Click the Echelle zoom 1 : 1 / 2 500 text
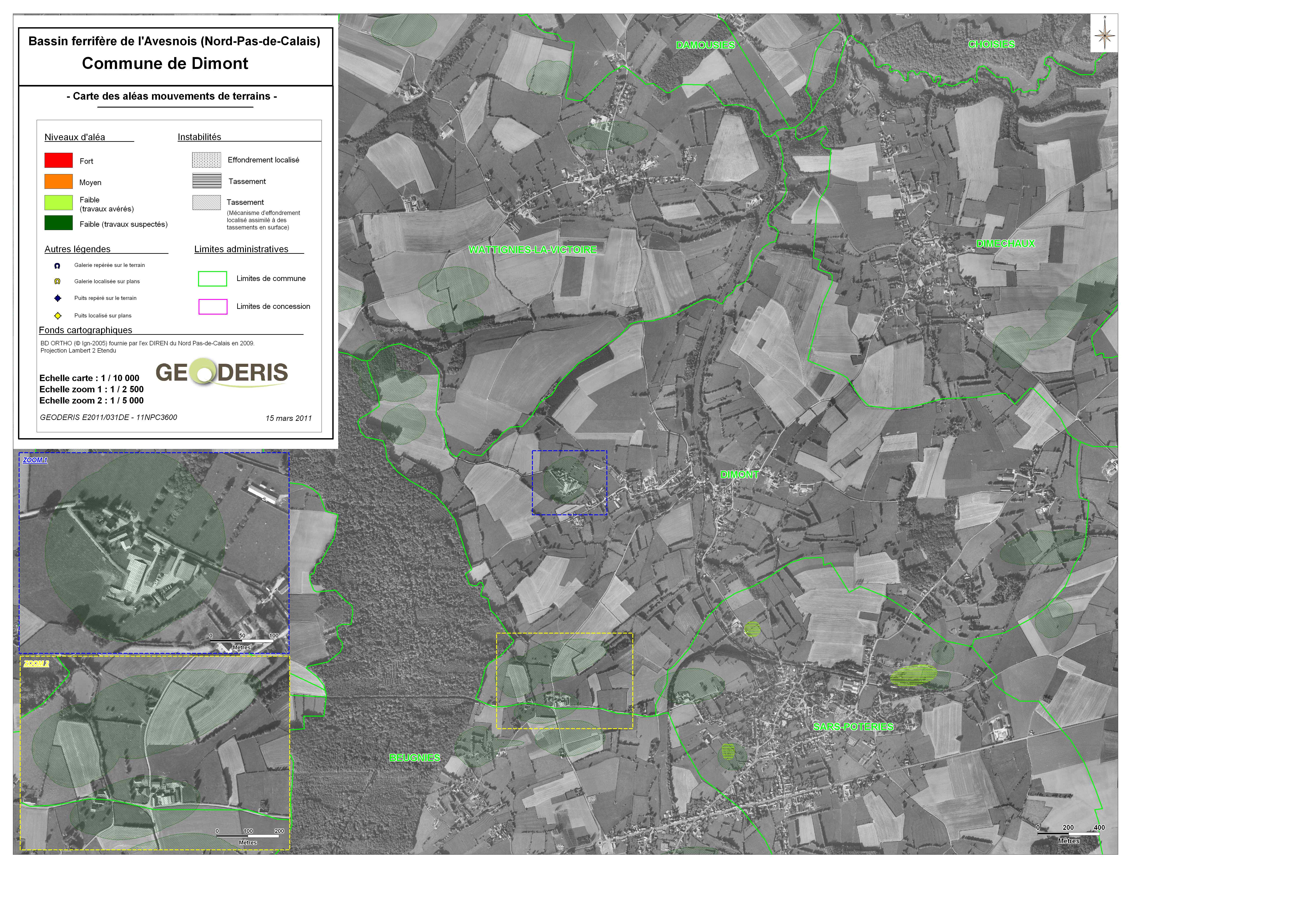Viewport: 1309px width, 924px height. point(91,389)
